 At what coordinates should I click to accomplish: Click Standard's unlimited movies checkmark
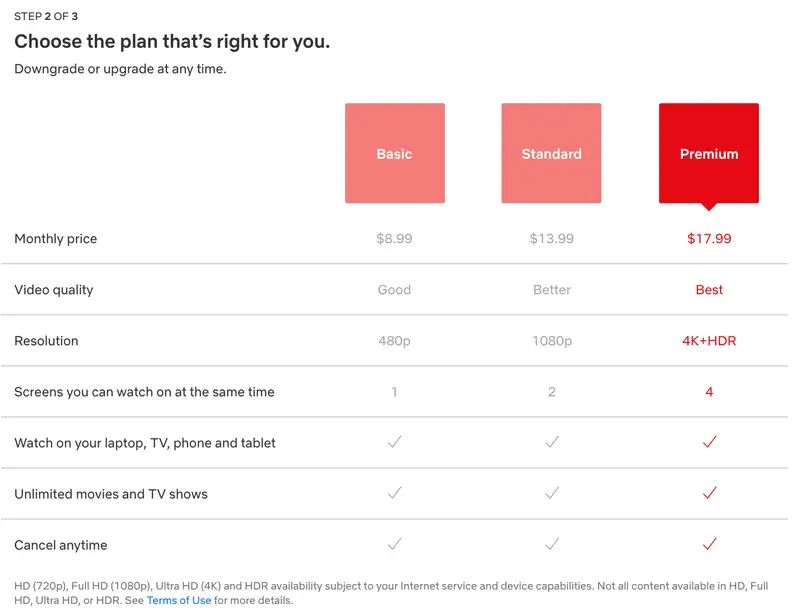tap(551, 493)
